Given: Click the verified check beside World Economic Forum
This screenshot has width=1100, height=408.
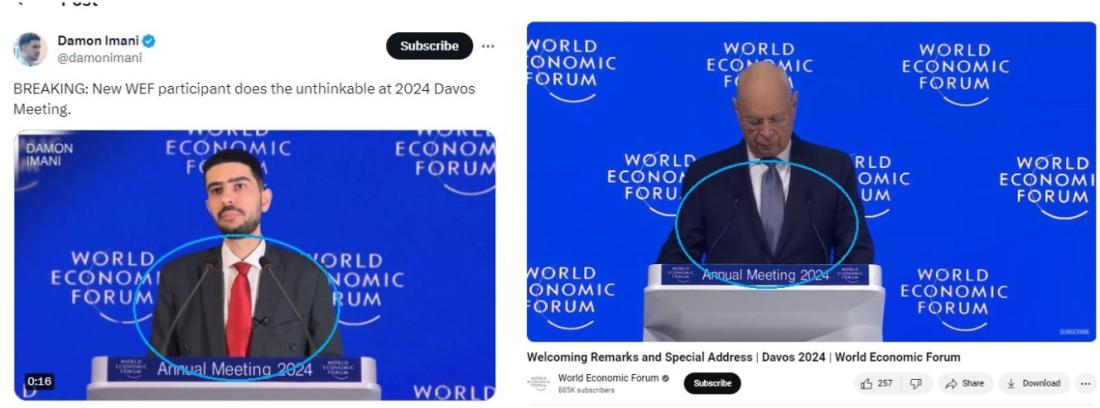Looking at the screenshot, I should [666, 379].
